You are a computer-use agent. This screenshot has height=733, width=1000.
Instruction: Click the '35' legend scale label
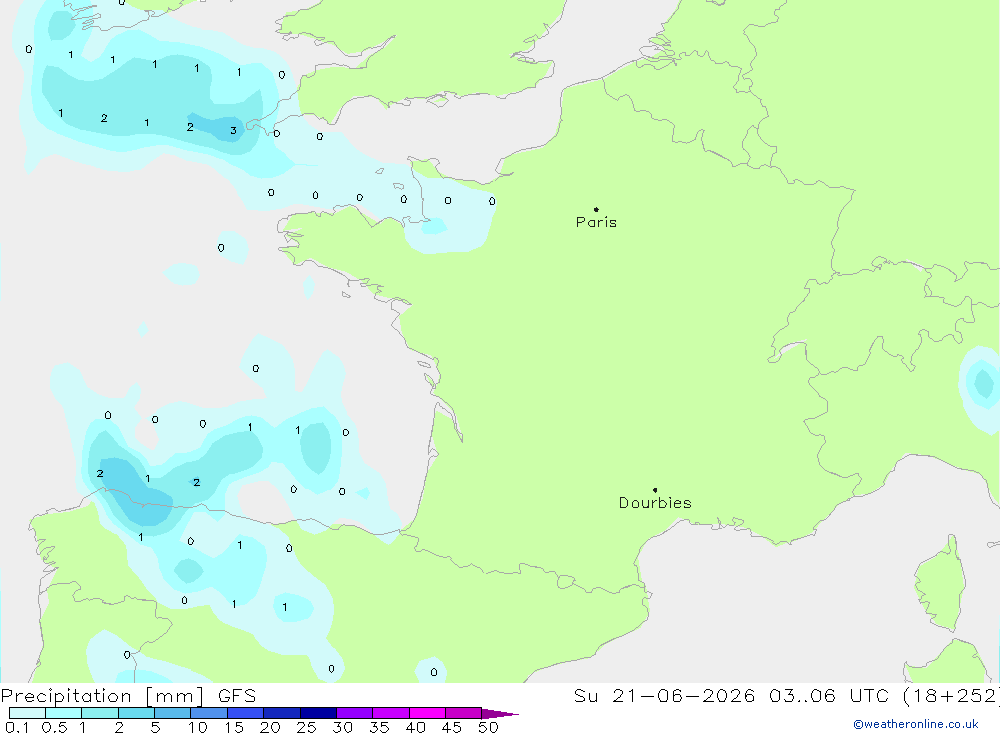click(x=379, y=727)
